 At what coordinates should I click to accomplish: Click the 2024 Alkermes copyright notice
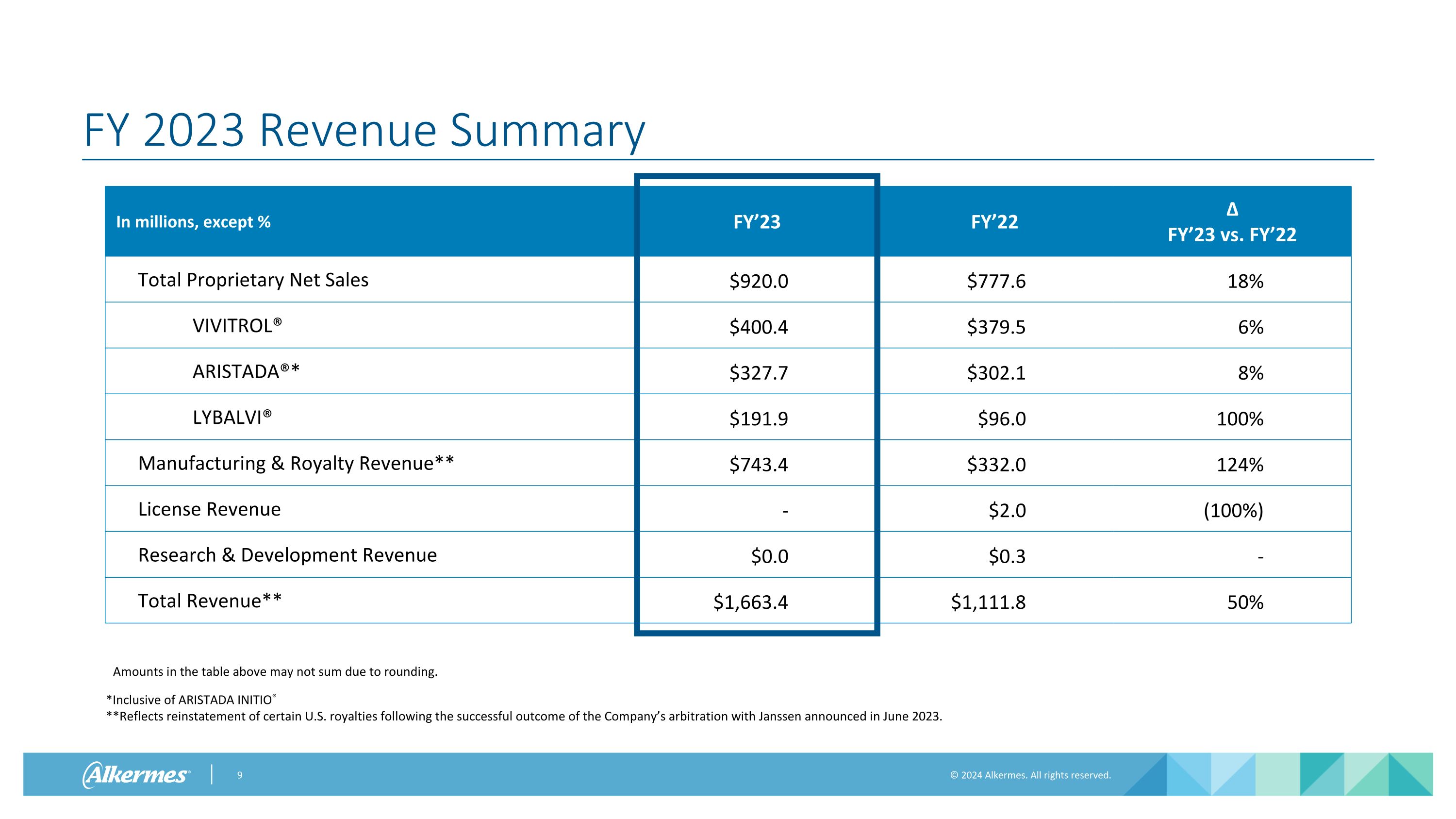coord(1030,775)
